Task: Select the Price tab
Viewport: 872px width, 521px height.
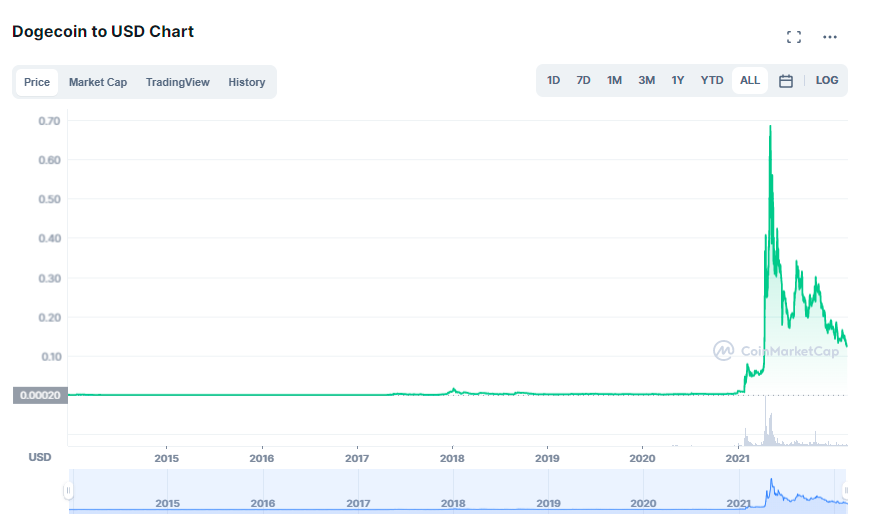Action: (x=37, y=82)
